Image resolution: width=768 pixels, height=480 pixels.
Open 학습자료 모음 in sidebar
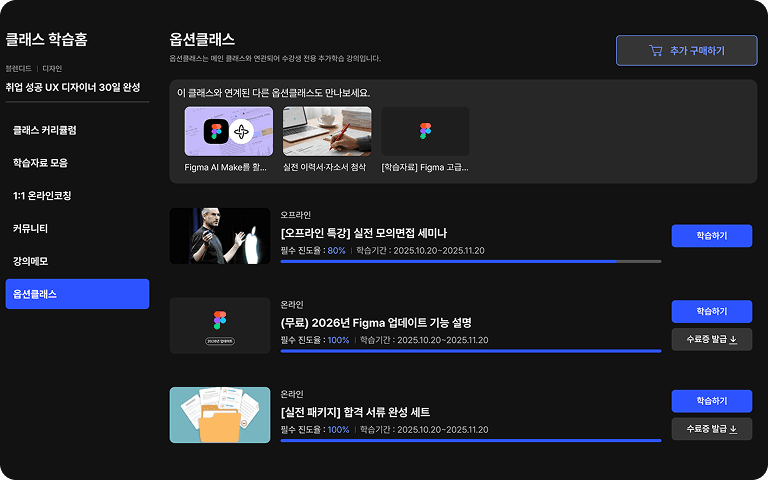(x=40, y=163)
